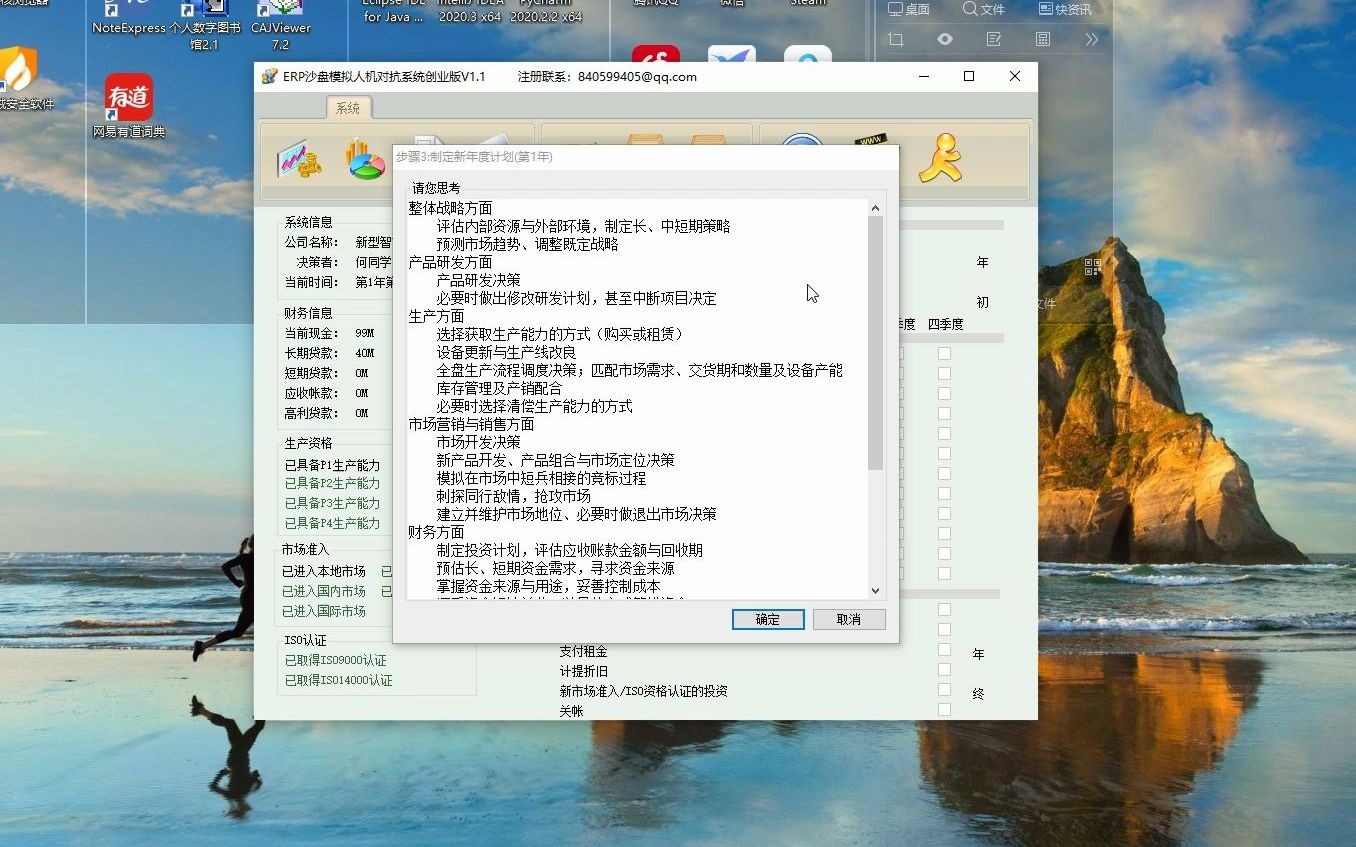Click the 产品研发决策 line

(x=478, y=280)
